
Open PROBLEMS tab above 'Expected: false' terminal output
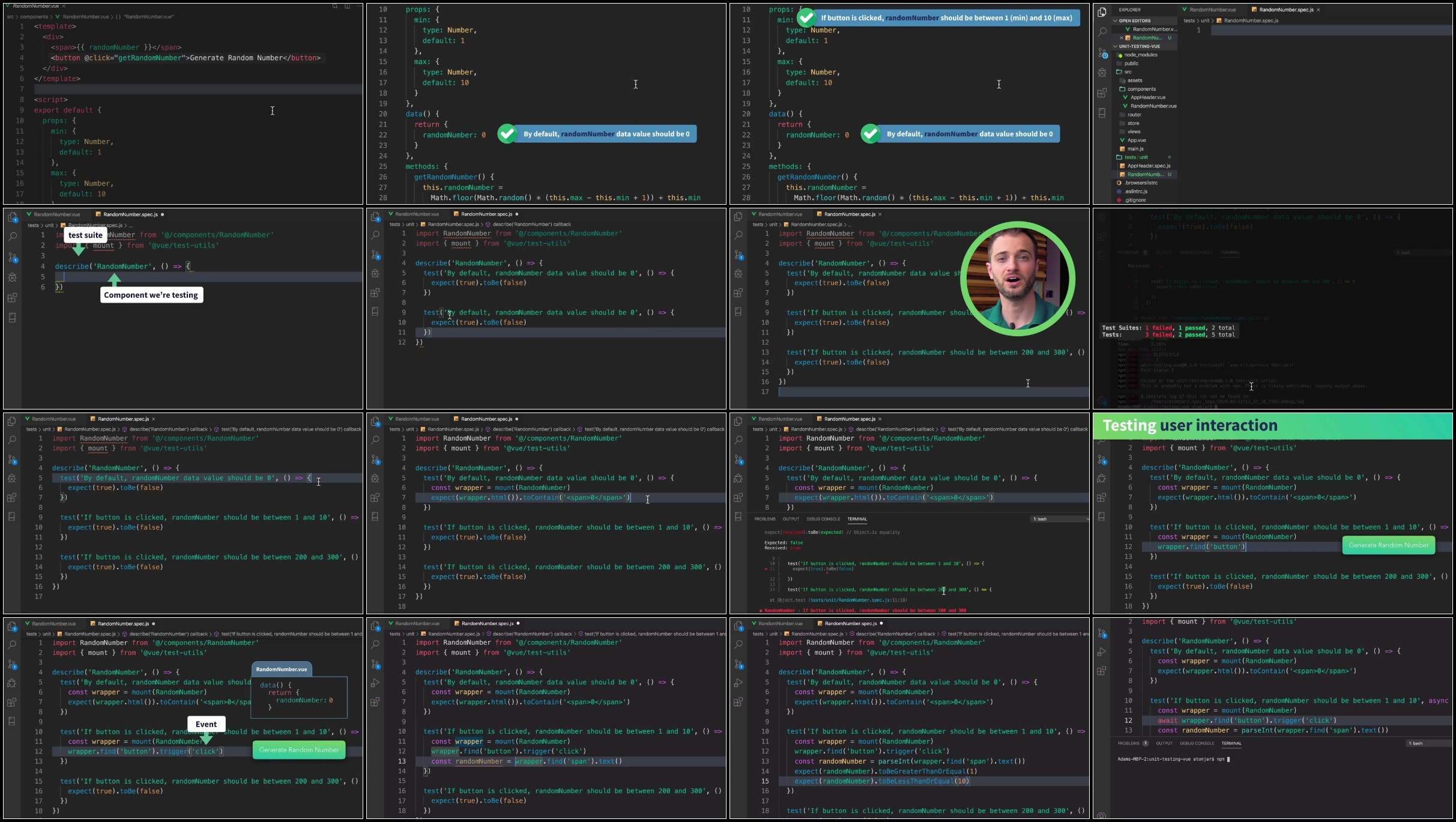[764, 519]
